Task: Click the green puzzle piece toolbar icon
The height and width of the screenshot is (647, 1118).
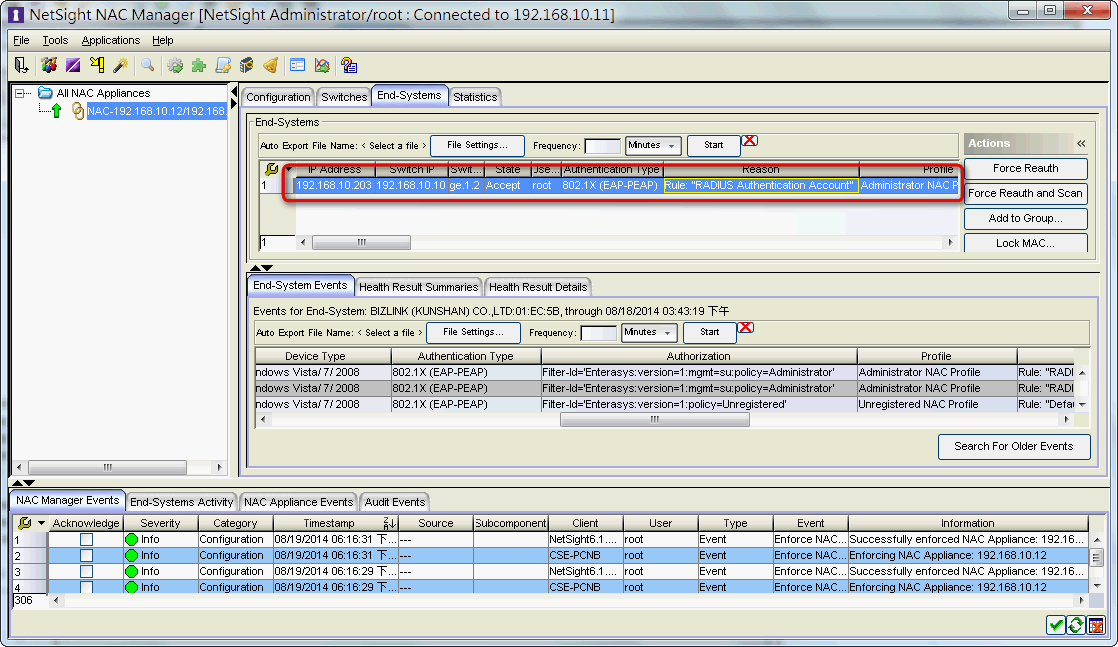Action: [x=199, y=66]
